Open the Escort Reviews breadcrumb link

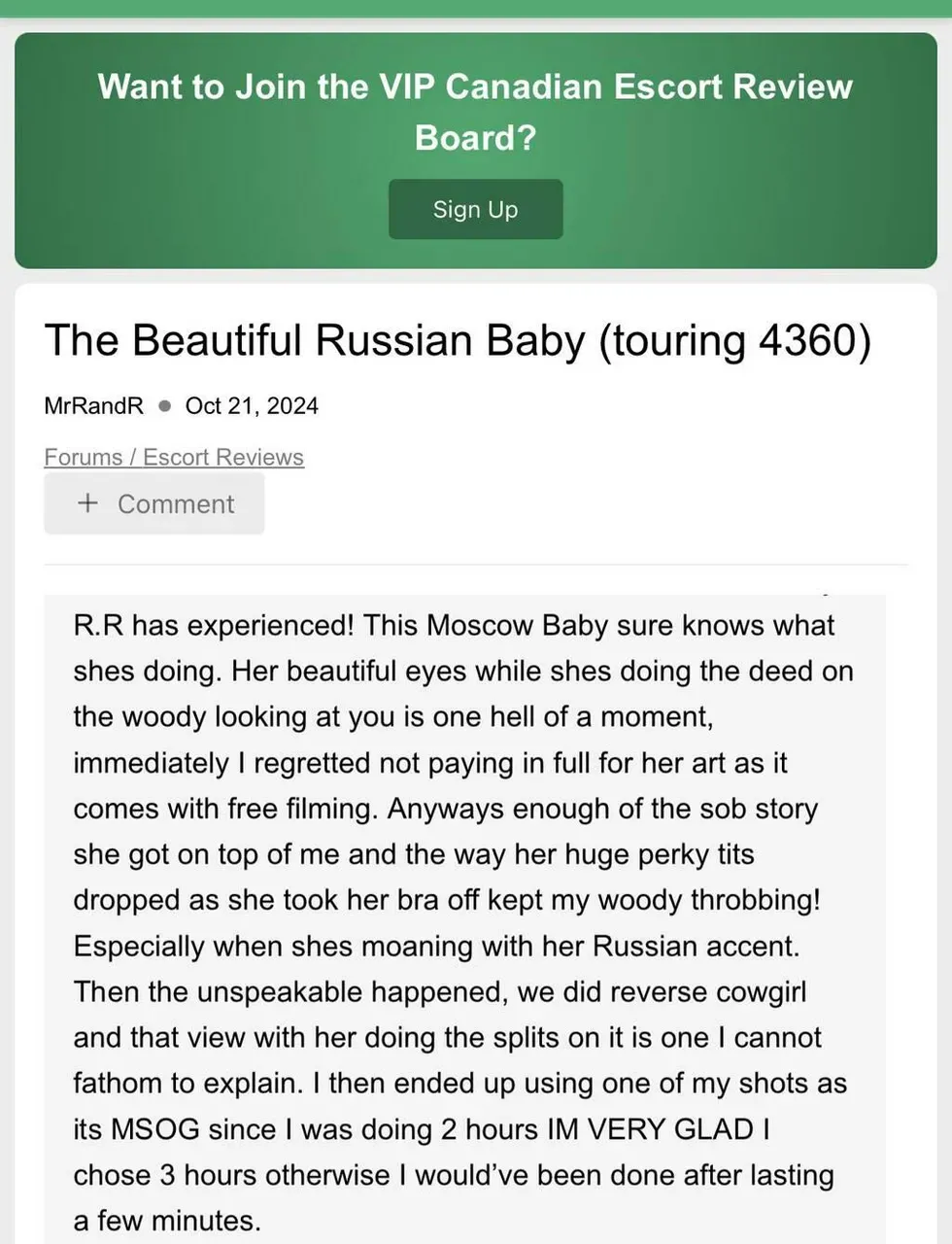coord(221,457)
